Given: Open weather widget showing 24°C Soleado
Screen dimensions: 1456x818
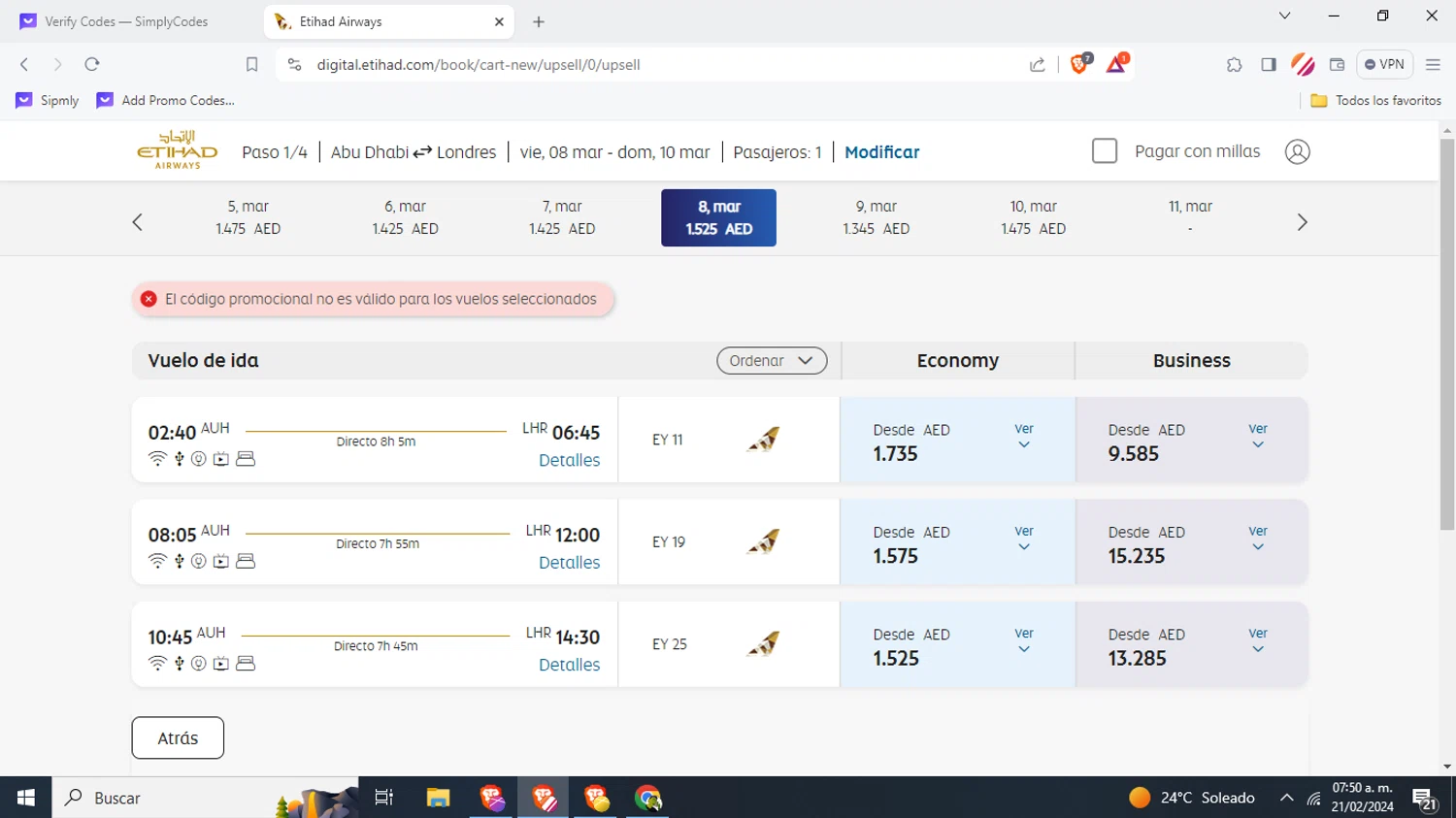Looking at the screenshot, I should [1193, 798].
